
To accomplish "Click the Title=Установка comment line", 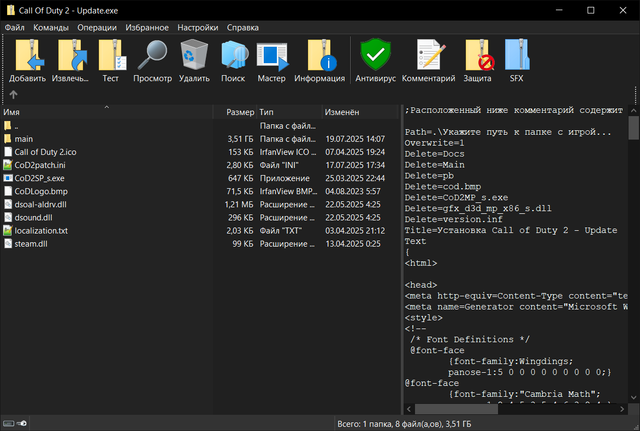I will click(511, 230).
